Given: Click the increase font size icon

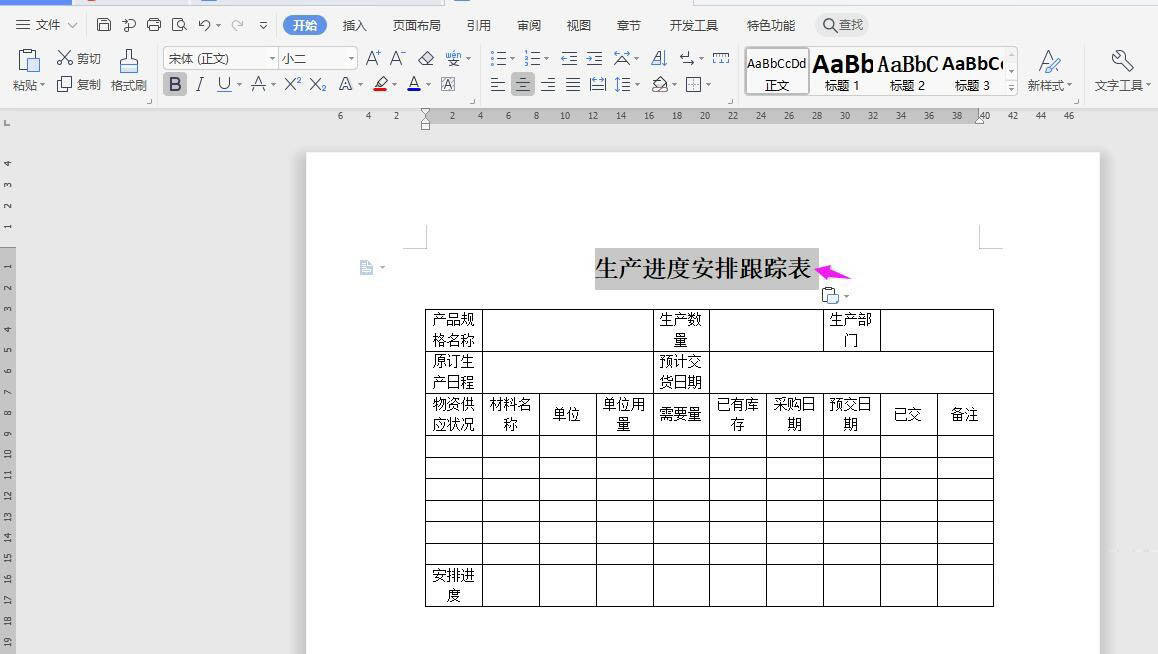Looking at the screenshot, I should pos(373,59).
